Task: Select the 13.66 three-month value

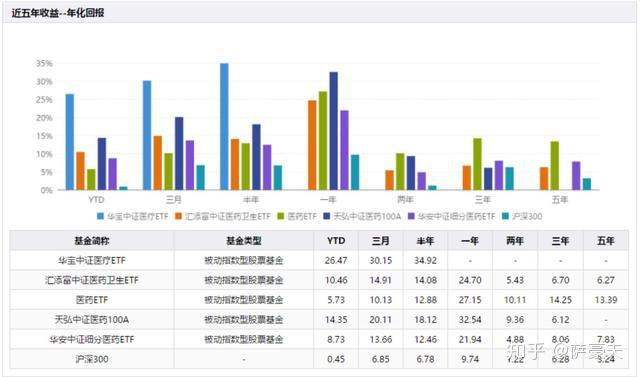Action: click(380, 339)
